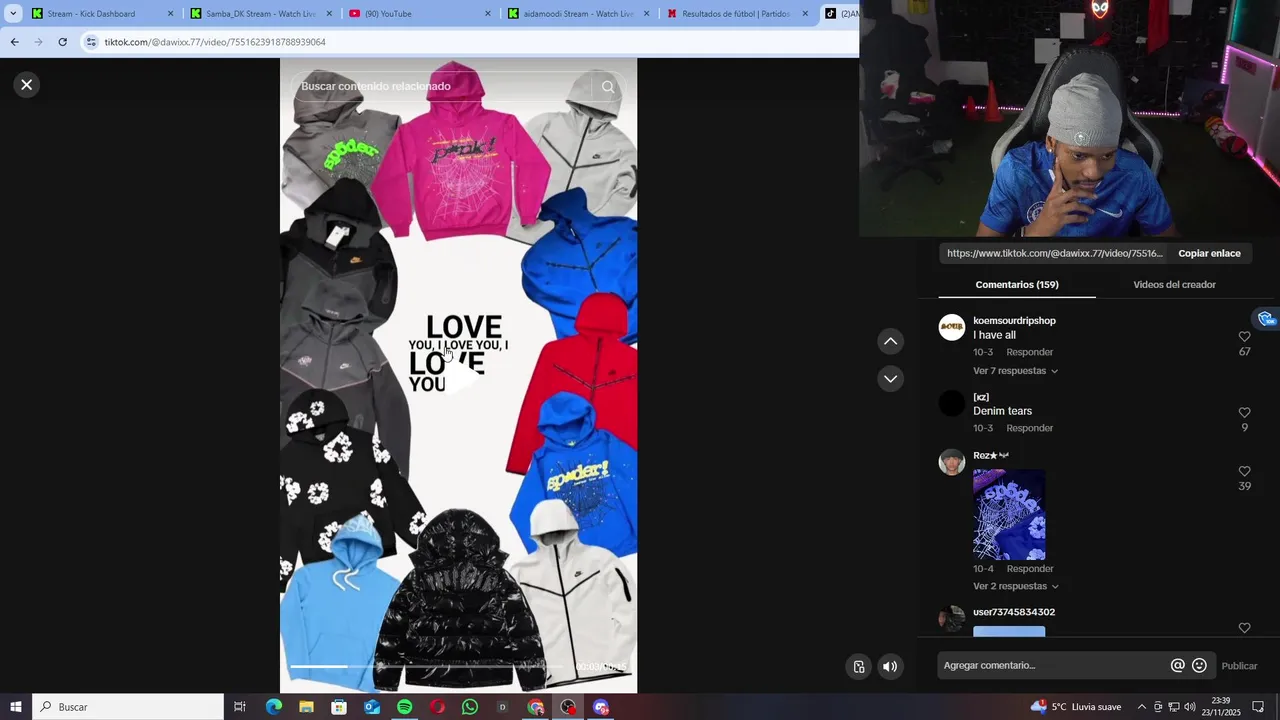This screenshot has width=1280, height=720.
Task: Open Task View on taskbar
Action: (240, 707)
